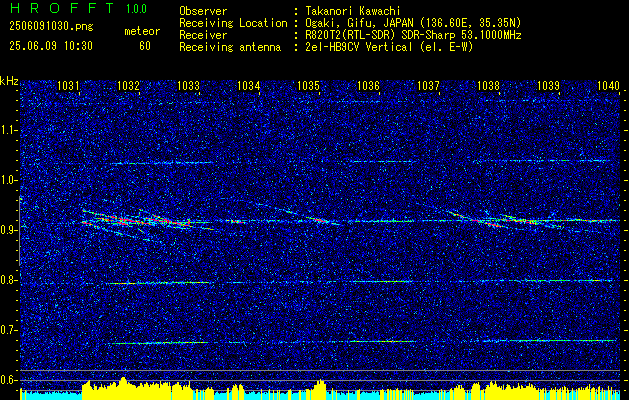
Task: Click the 1.1 frequency axis label
Action: click(9, 130)
